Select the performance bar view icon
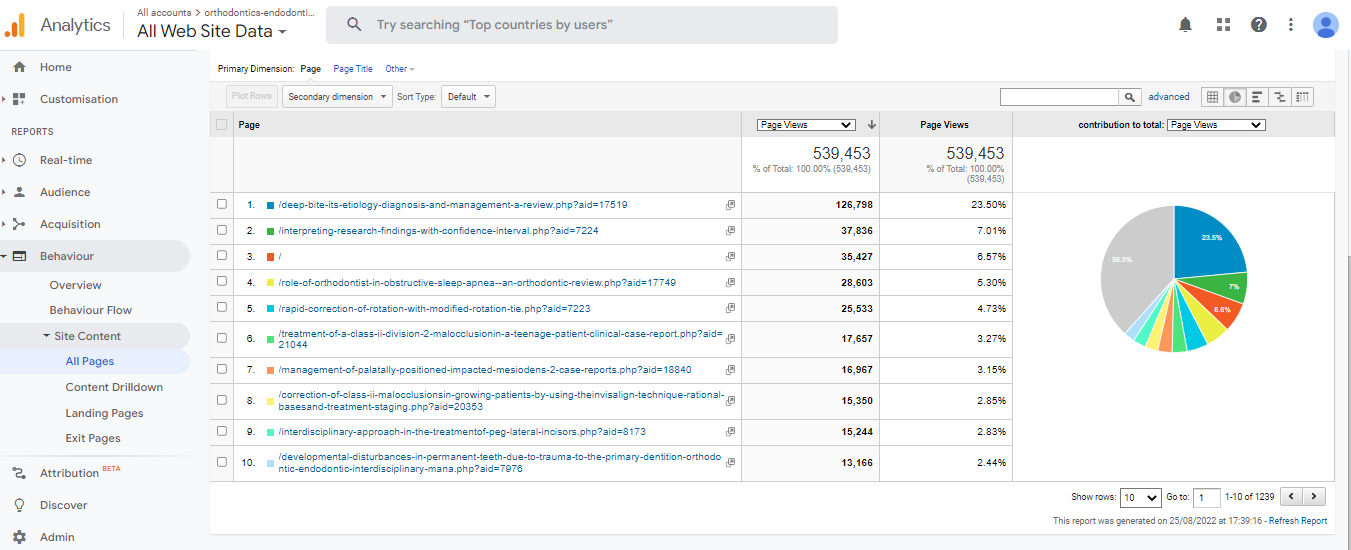The image size is (1351, 550). coord(1257,97)
